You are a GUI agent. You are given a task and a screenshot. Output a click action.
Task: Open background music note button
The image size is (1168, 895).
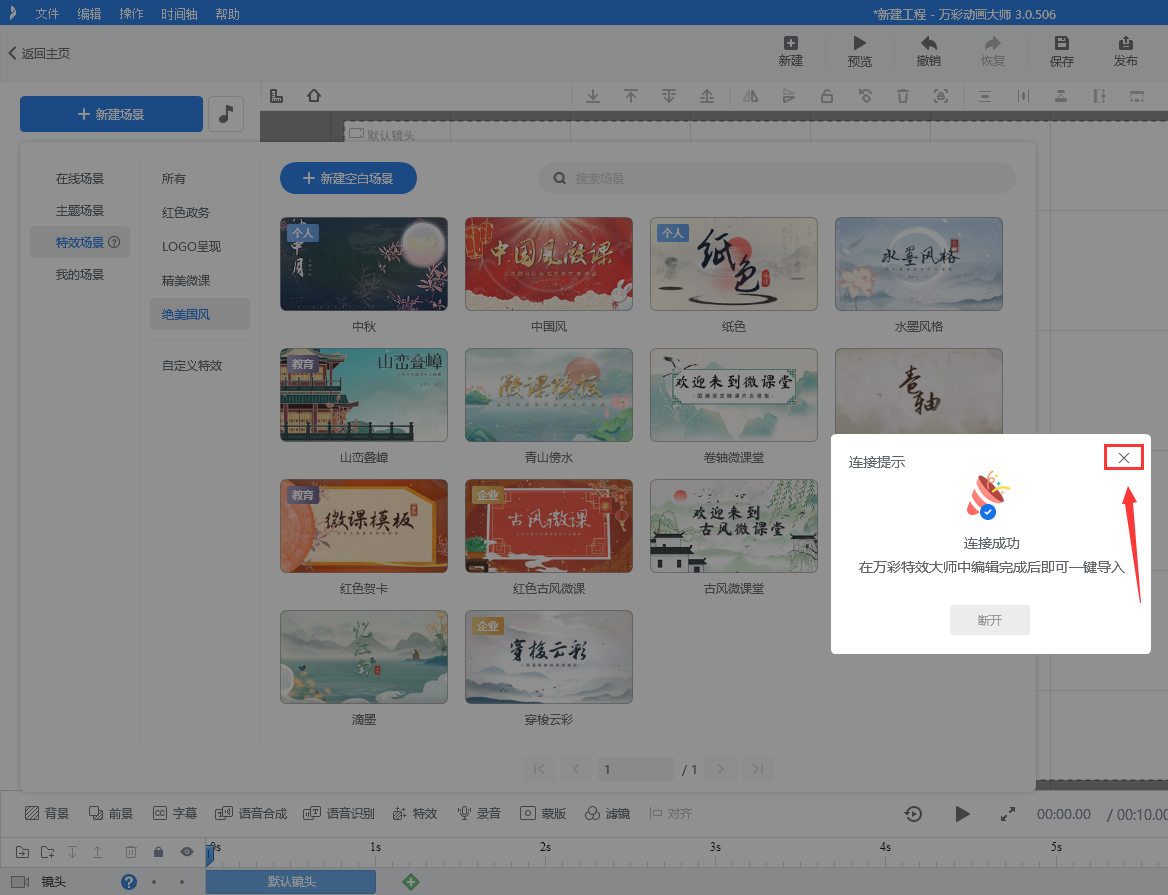click(226, 114)
